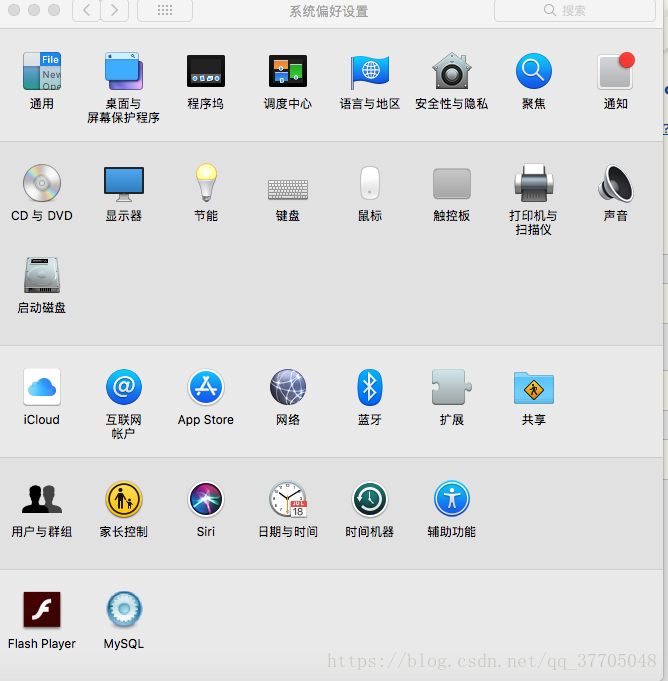668x681 pixels.
Task: Open the 程序坞 (Dock) preferences
Action: point(206,71)
